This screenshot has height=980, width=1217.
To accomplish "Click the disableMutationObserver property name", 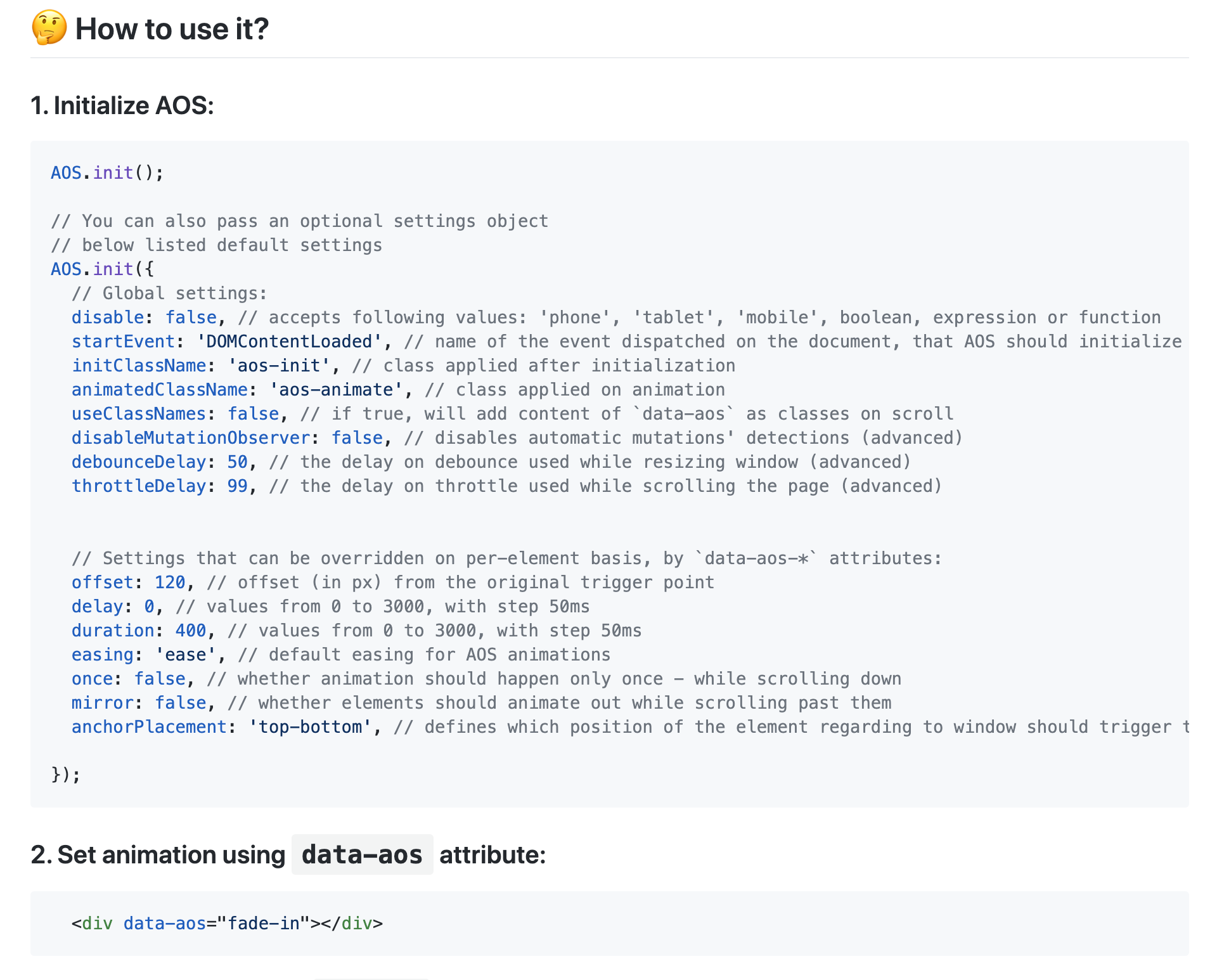I will pos(190,437).
